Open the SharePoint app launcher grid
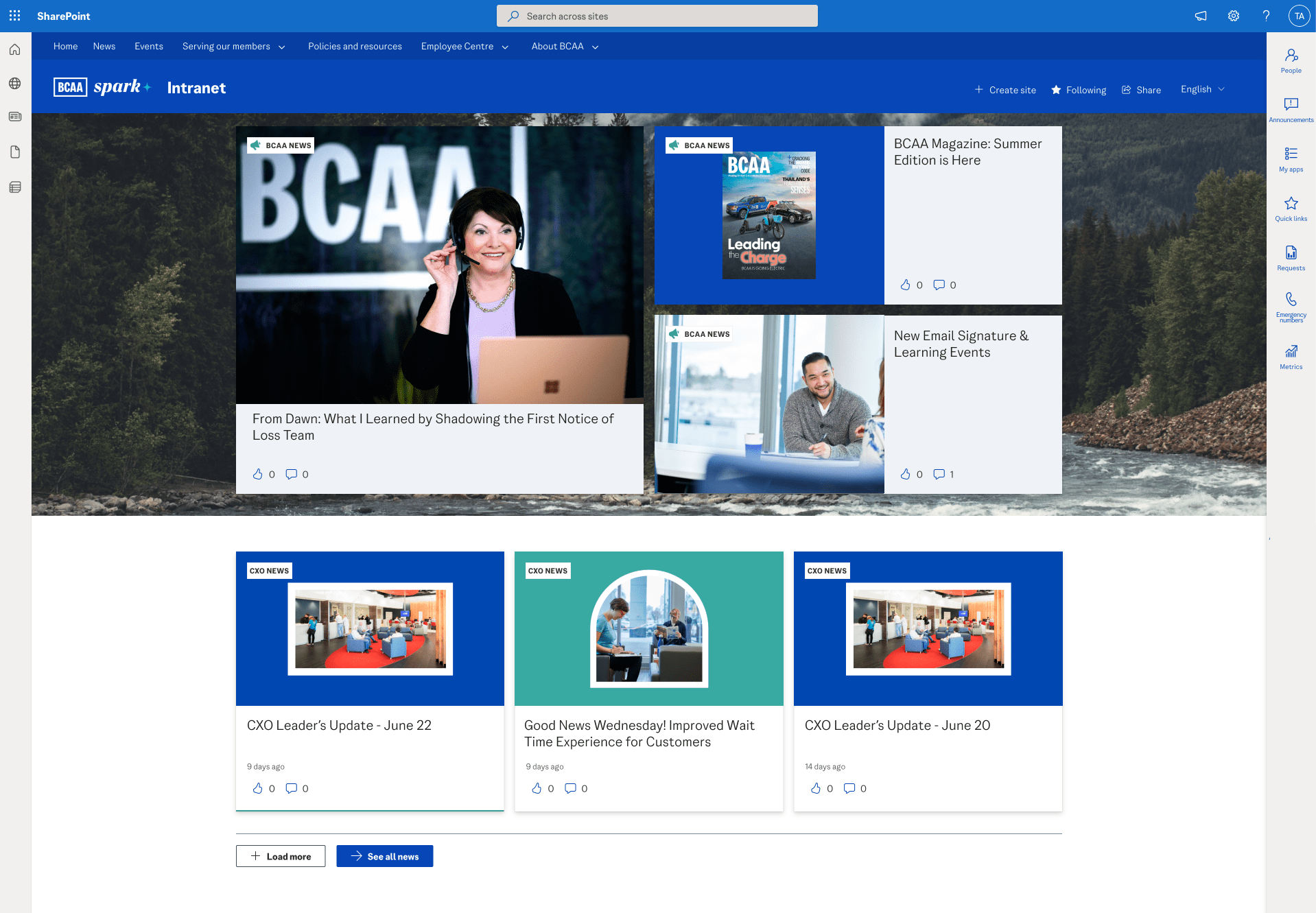Image resolution: width=1316 pixels, height=913 pixels. [14, 15]
